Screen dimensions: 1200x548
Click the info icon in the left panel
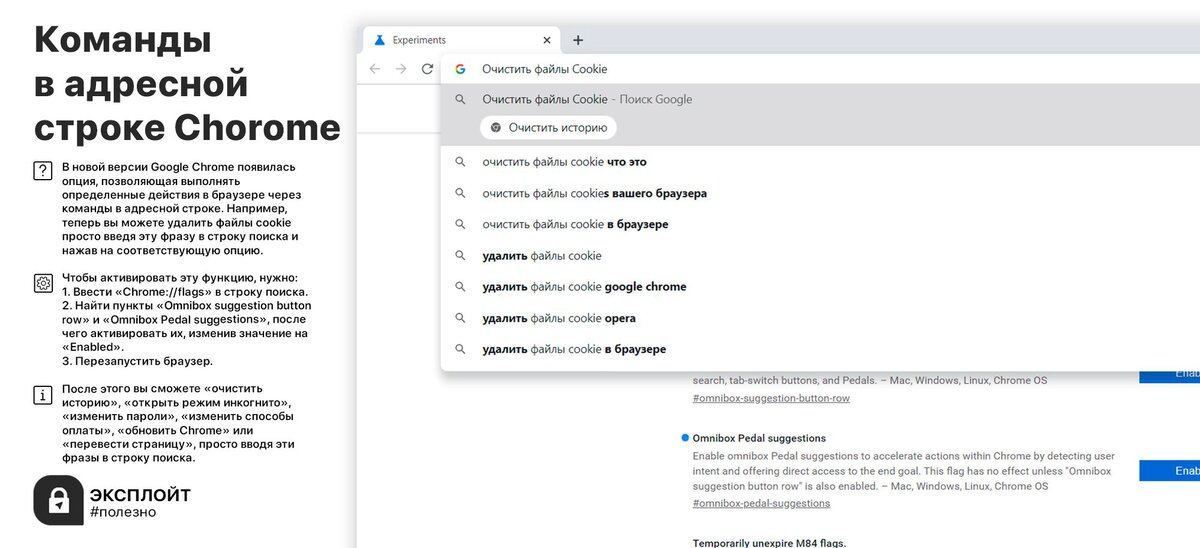[42, 395]
